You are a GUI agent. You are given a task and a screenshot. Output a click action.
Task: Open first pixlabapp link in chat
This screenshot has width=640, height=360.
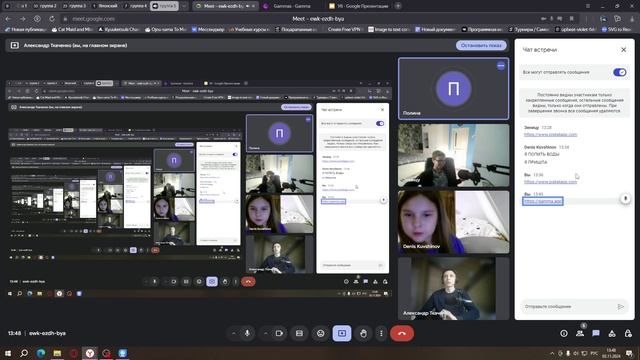[x=550, y=134]
